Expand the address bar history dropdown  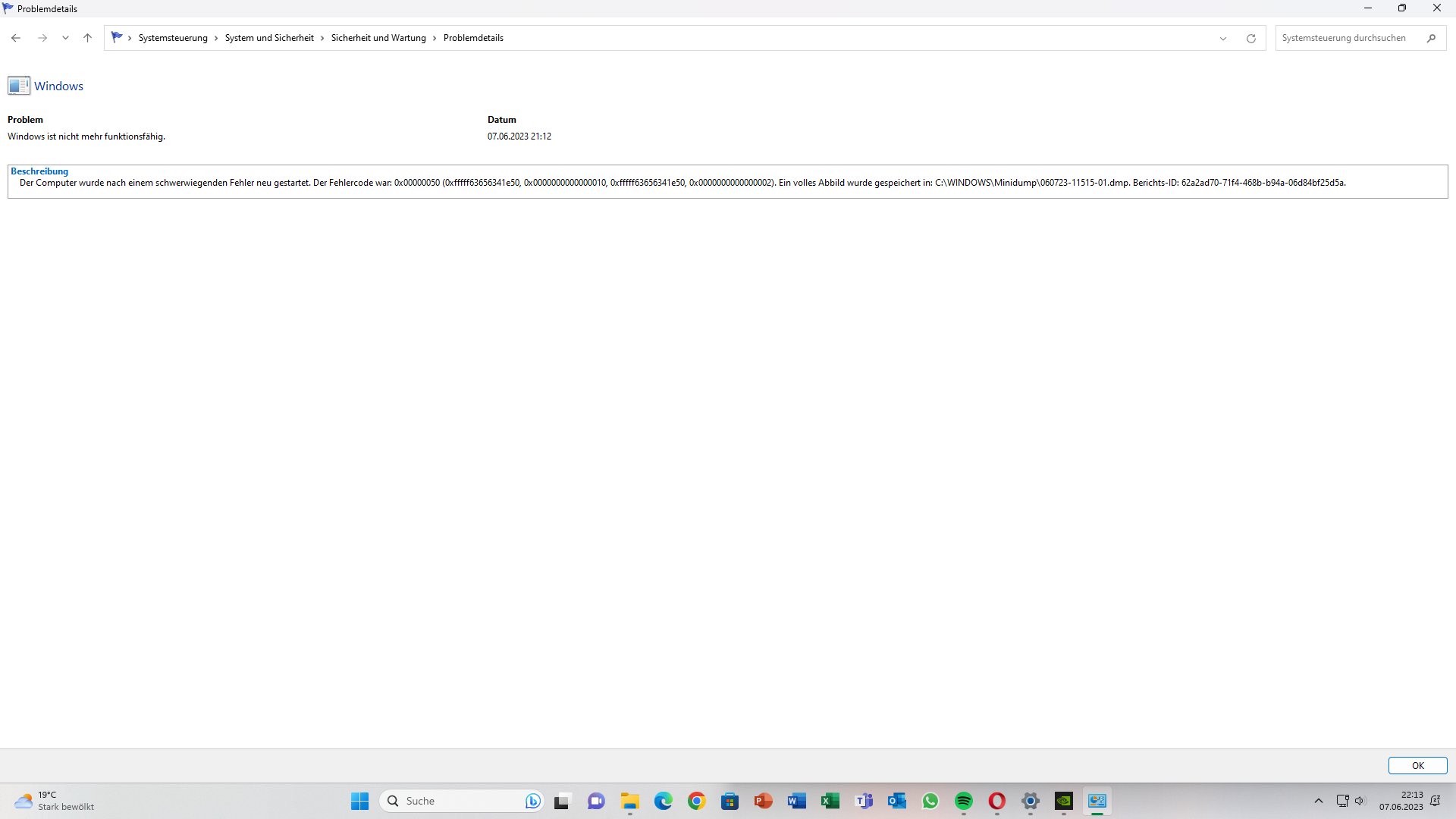[1223, 37]
